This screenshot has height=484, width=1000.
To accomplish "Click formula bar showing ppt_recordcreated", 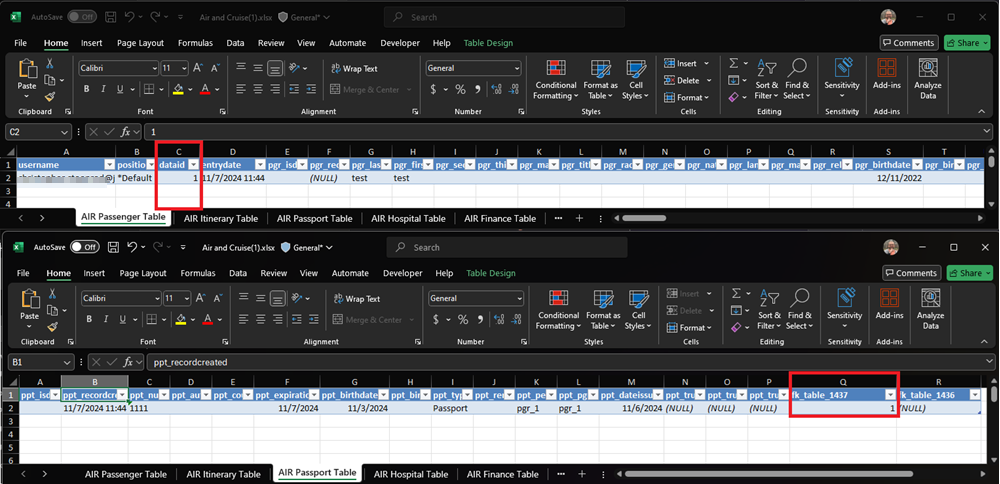I will (x=560, y=361).
